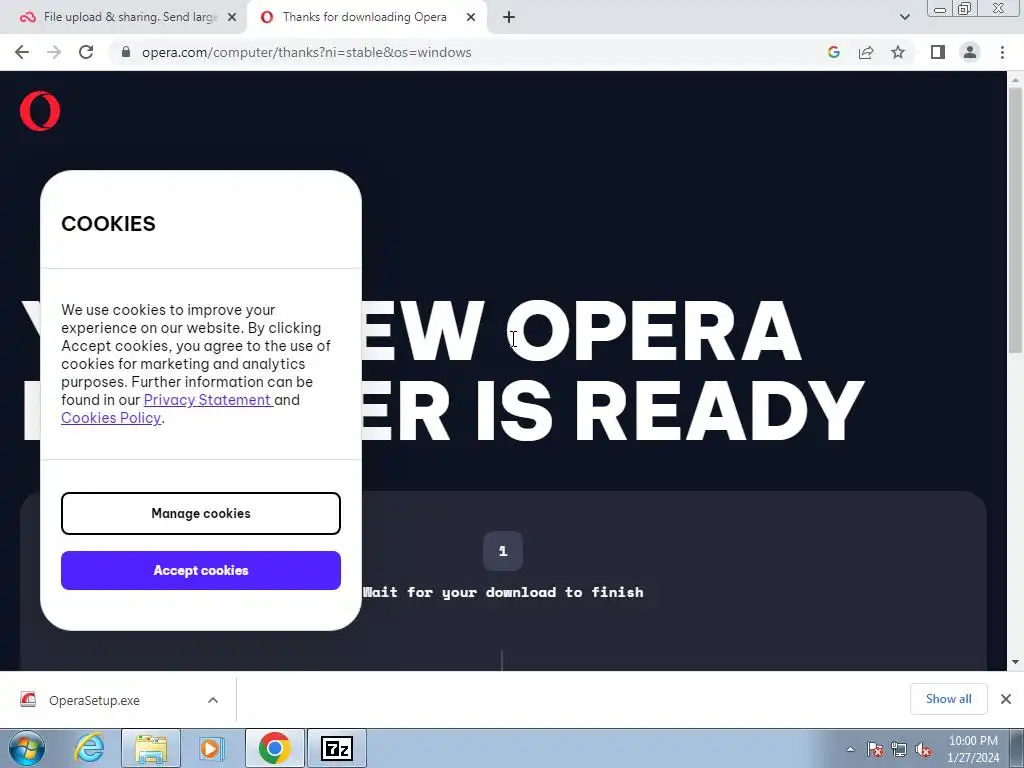
Task: Click the scrollbar up arrow
Action: [1015, 79]
